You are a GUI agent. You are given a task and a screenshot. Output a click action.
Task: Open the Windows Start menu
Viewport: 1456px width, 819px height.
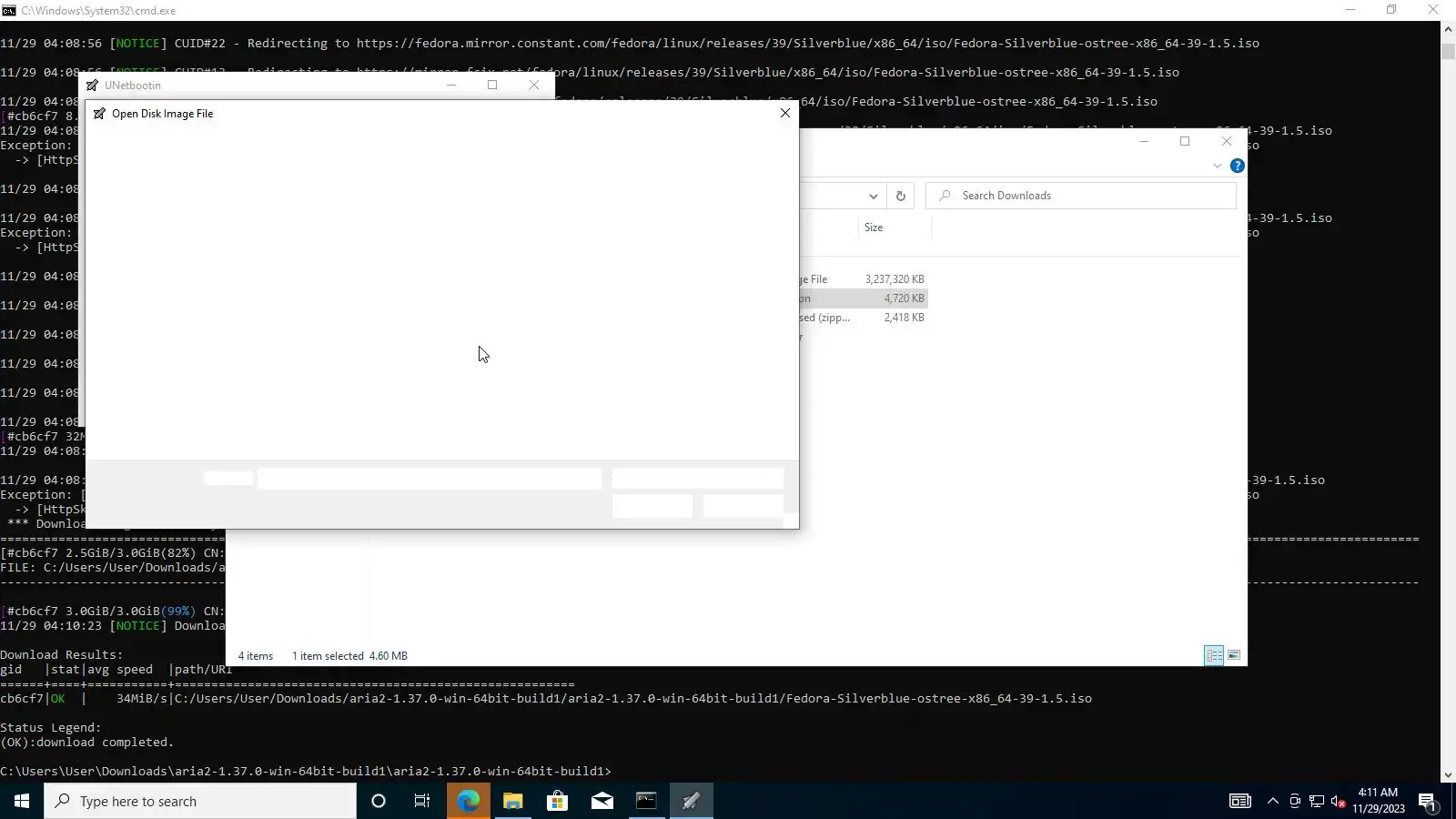click(x=22, y=801)
